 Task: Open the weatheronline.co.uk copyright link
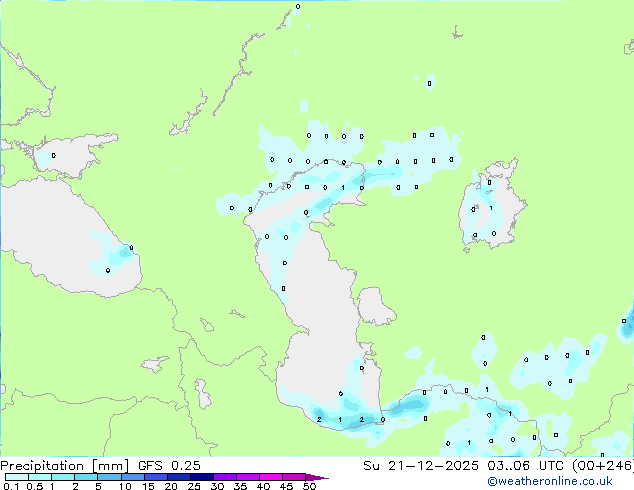(550, 481)
